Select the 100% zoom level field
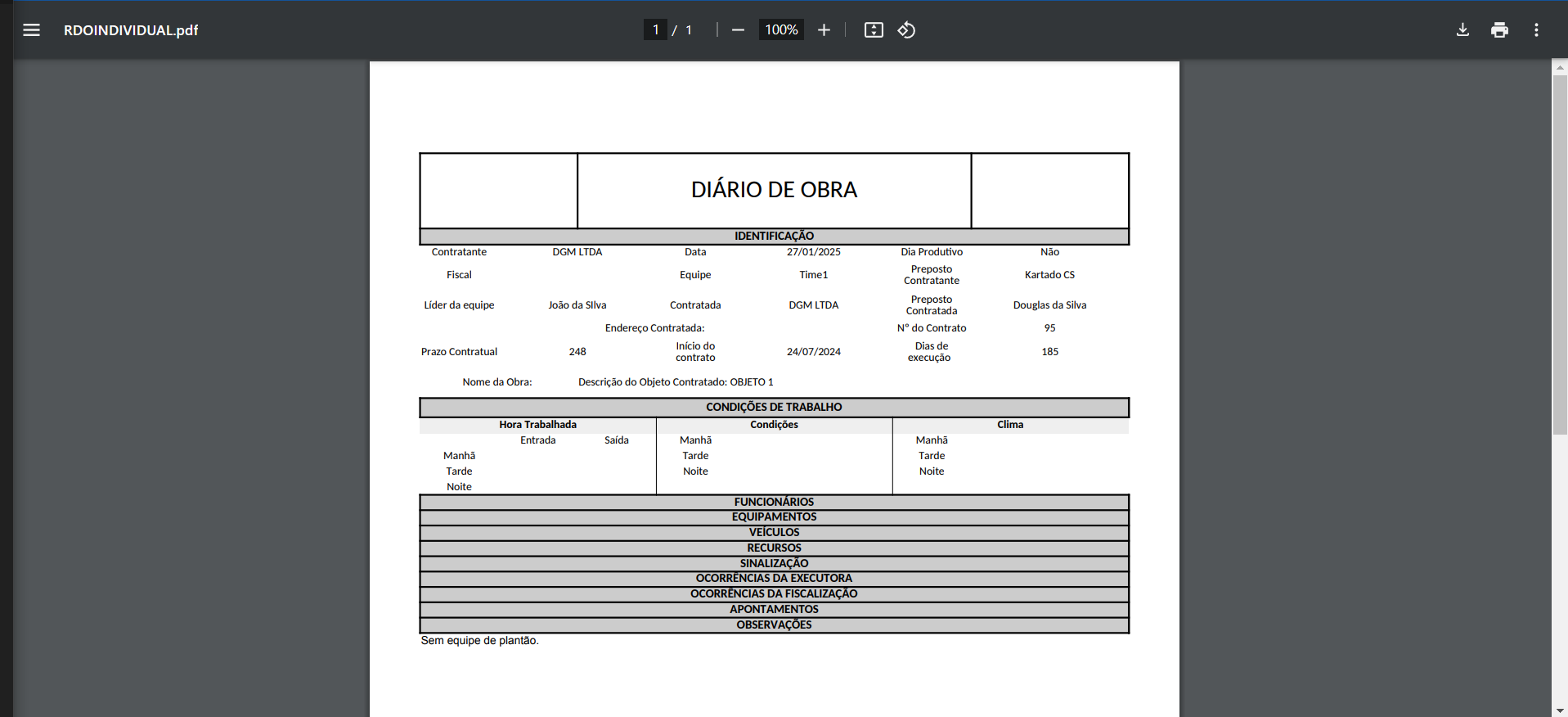 [781, 30]
